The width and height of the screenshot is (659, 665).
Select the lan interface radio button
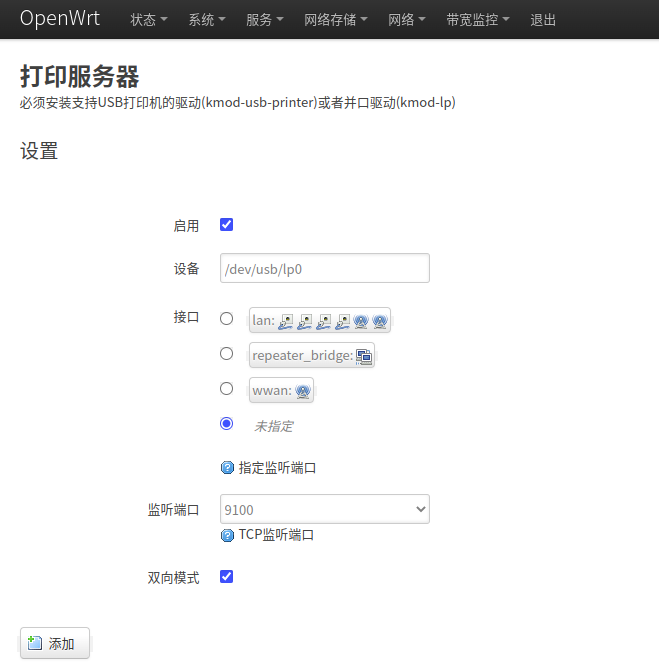click(x=227, y=319)
